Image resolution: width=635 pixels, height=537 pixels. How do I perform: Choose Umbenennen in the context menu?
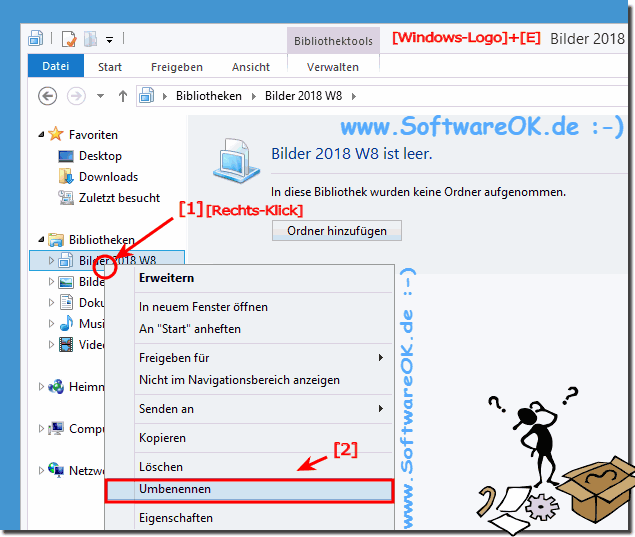tap(249, 490)
